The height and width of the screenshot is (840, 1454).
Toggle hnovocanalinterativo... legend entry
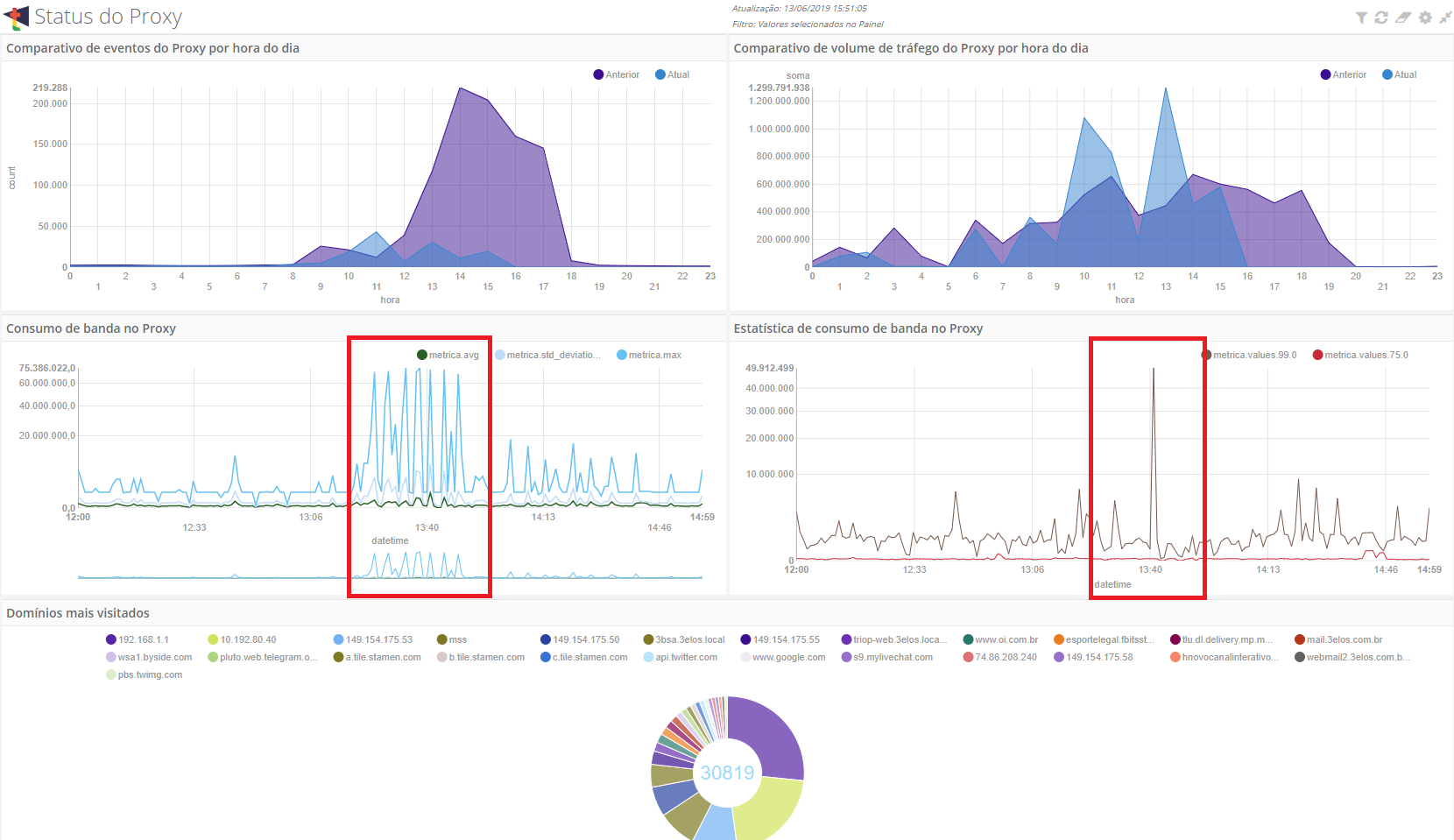[x=1224, y=657]
